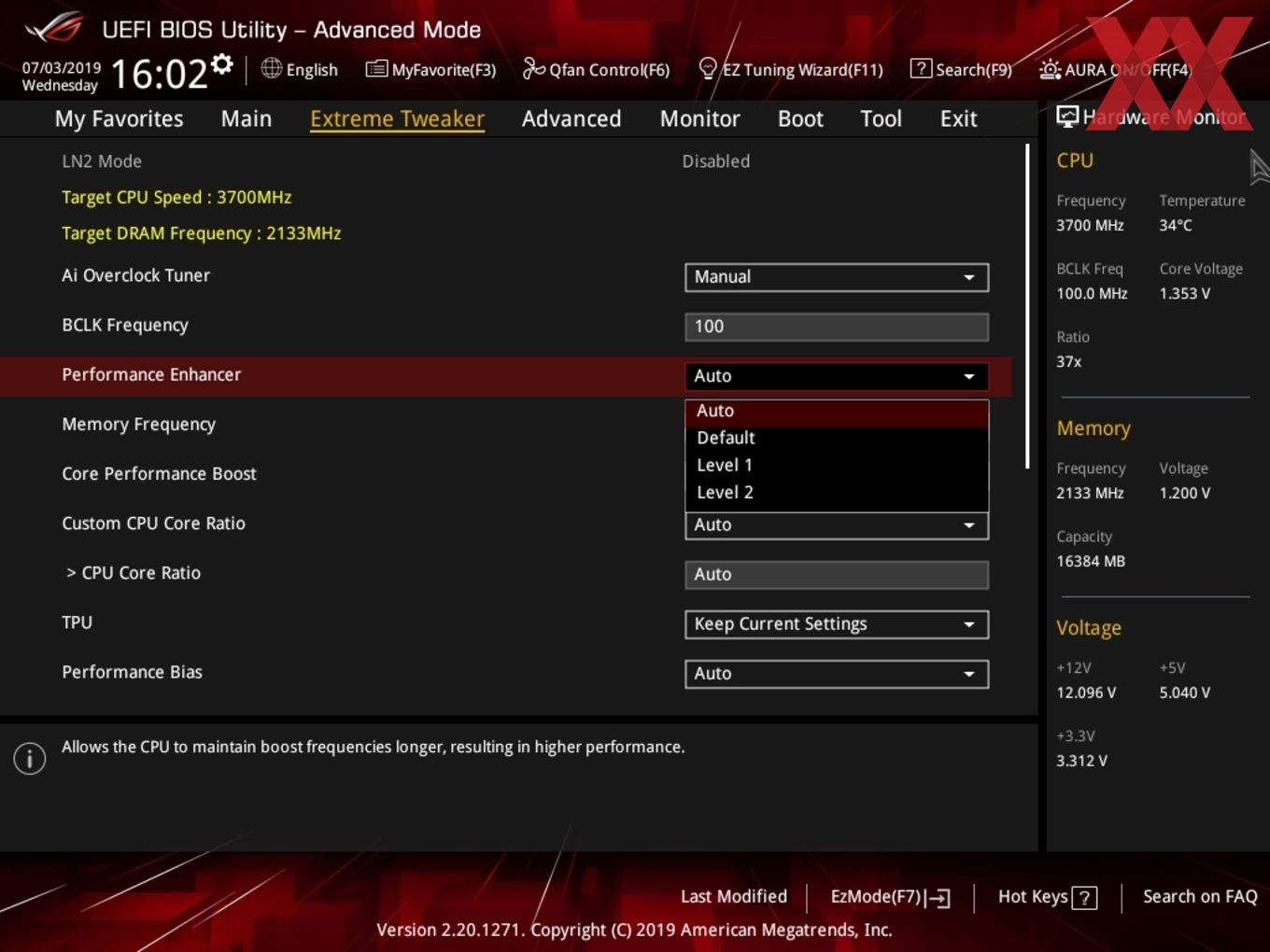This screenshot has height=952, width=1270.
Task: Click Search on FAQ link
Action: [x=1200, y=897]
